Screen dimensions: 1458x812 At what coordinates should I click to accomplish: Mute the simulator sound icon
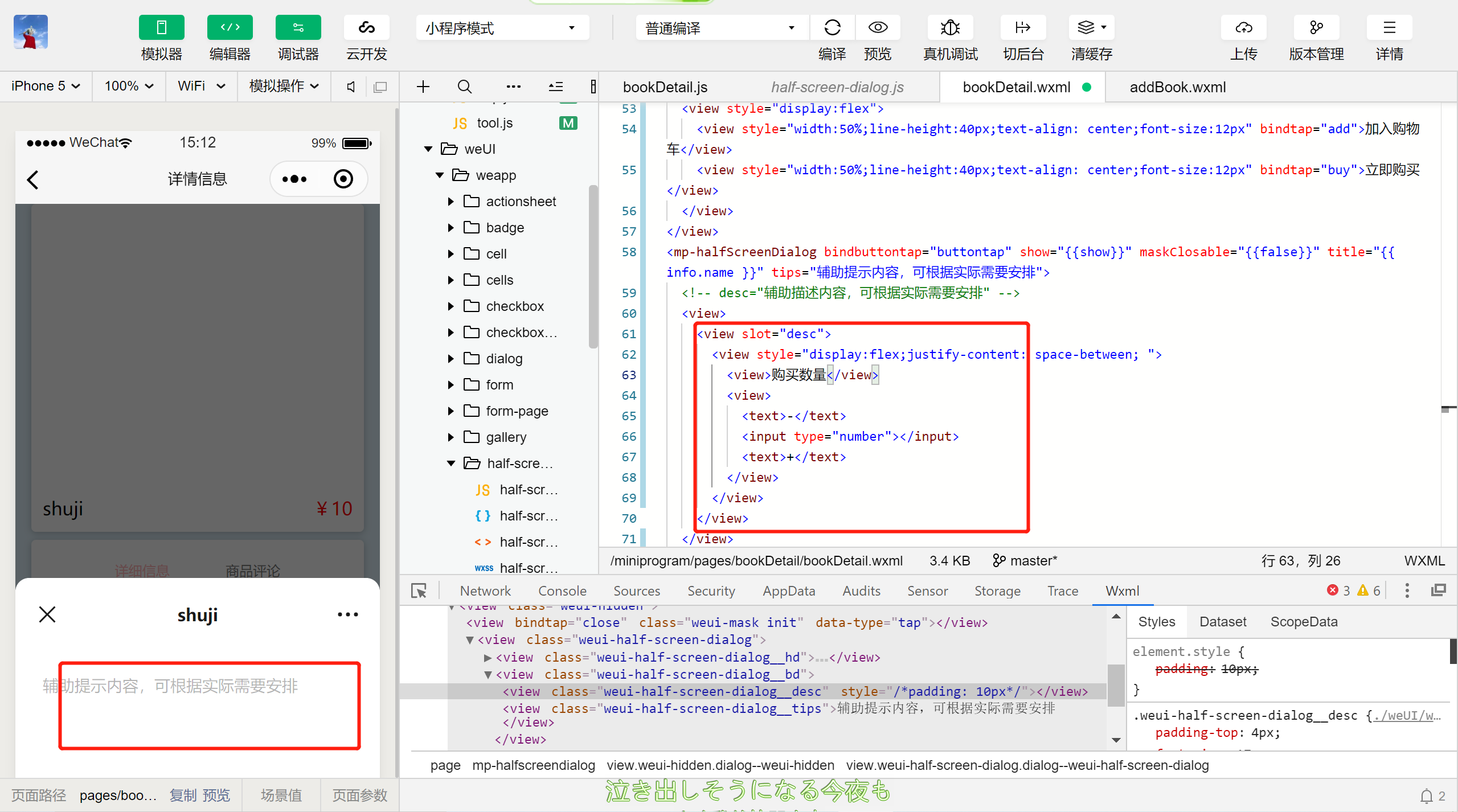(351, 87)
